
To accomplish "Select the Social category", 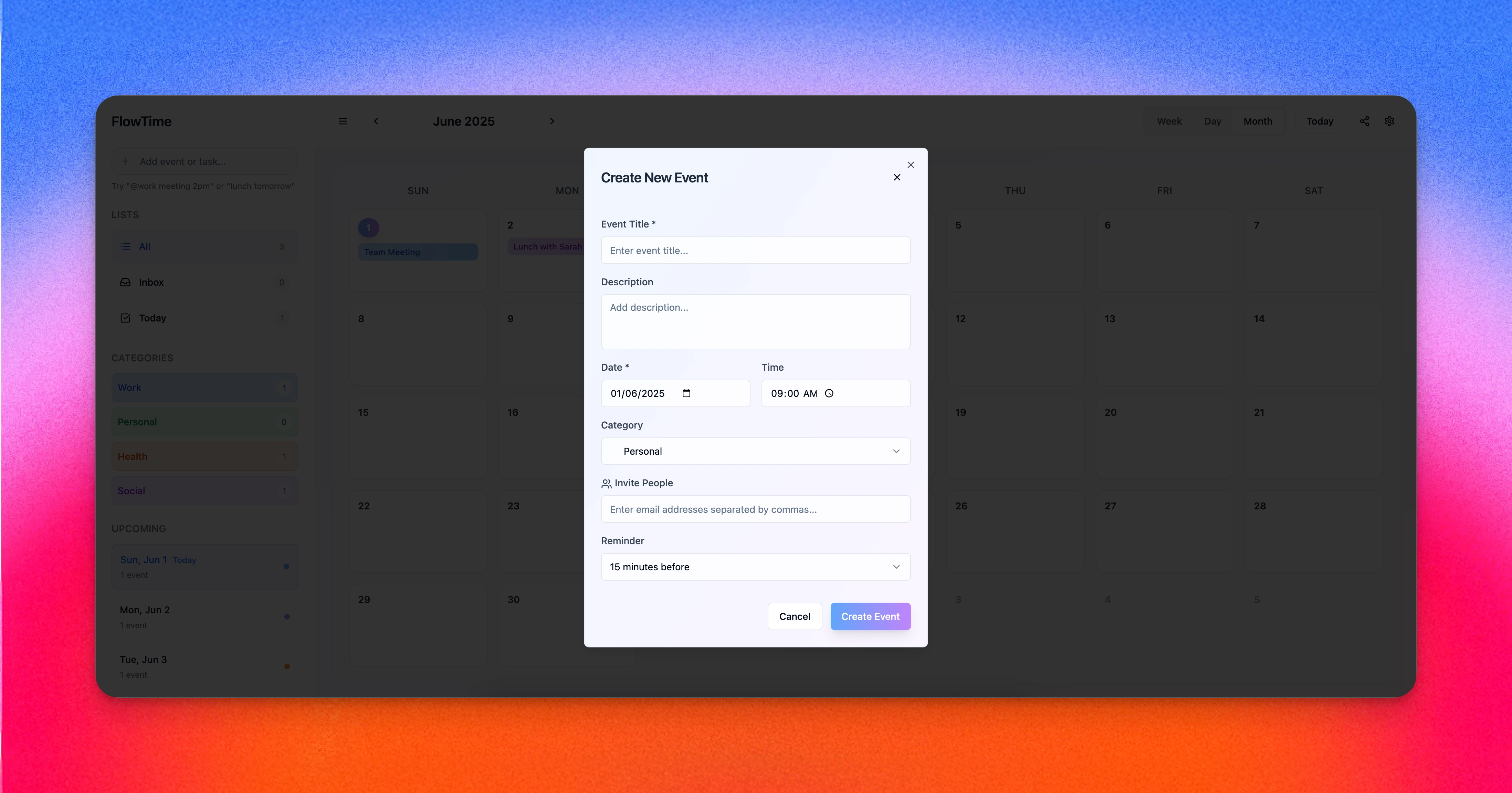I will [x=204, y=491].
